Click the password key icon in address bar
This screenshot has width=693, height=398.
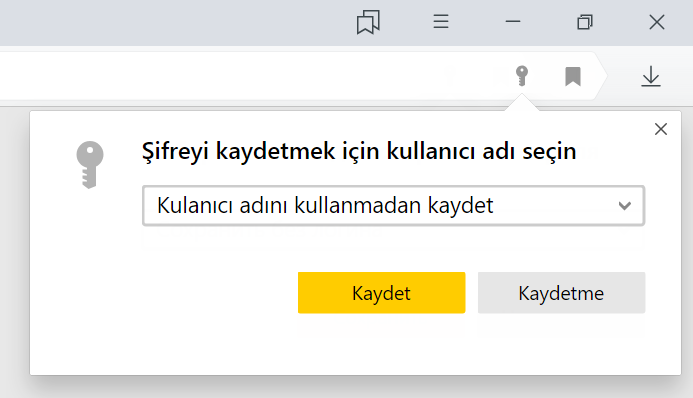pos(522,76)
